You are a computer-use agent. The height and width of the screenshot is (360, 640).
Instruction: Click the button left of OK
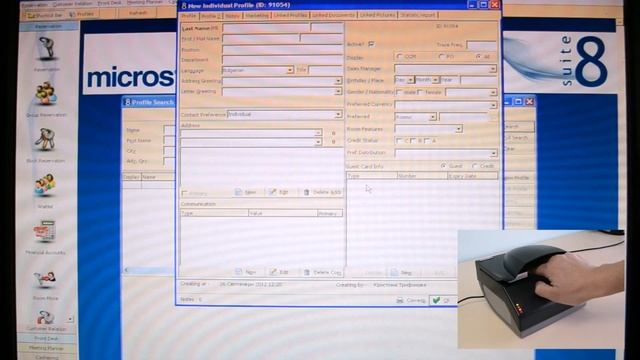coord(411,300)
